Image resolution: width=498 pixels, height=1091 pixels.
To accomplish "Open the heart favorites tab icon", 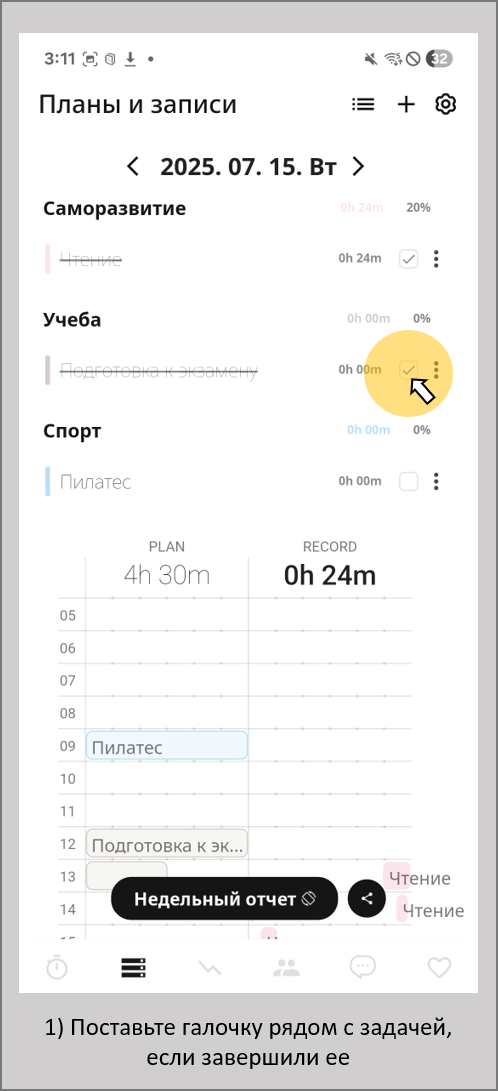I will coord(439,967).
